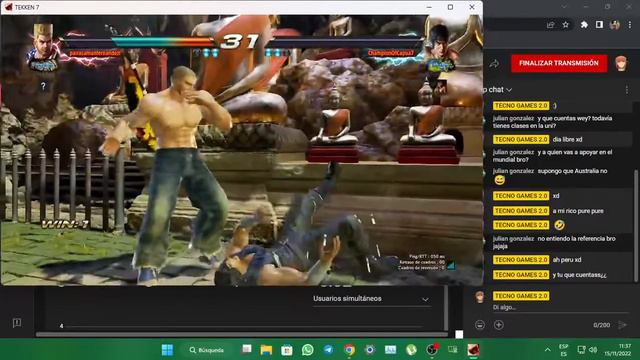This screenshot has width=640, height=360.
Task: Minimize the TEKKEN 7 window
Action: 429,7
